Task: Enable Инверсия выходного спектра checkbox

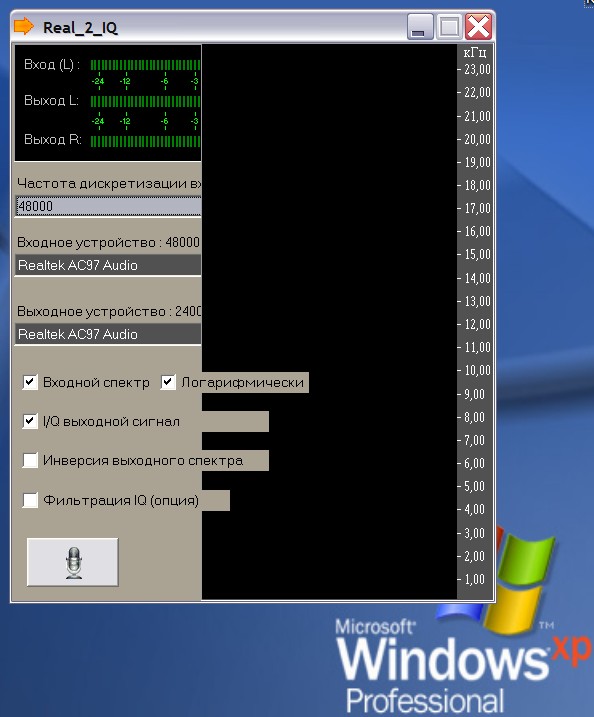Action: [30, 460]
